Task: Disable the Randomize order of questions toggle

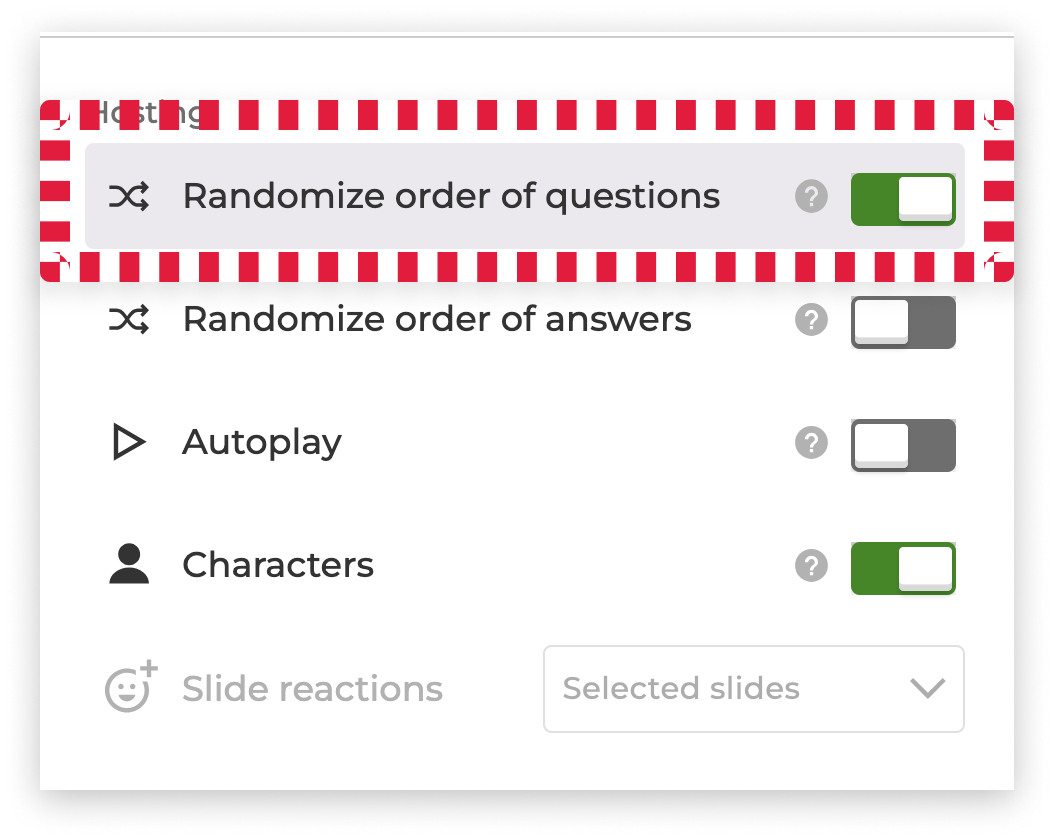Action: [x=903, y=199]
